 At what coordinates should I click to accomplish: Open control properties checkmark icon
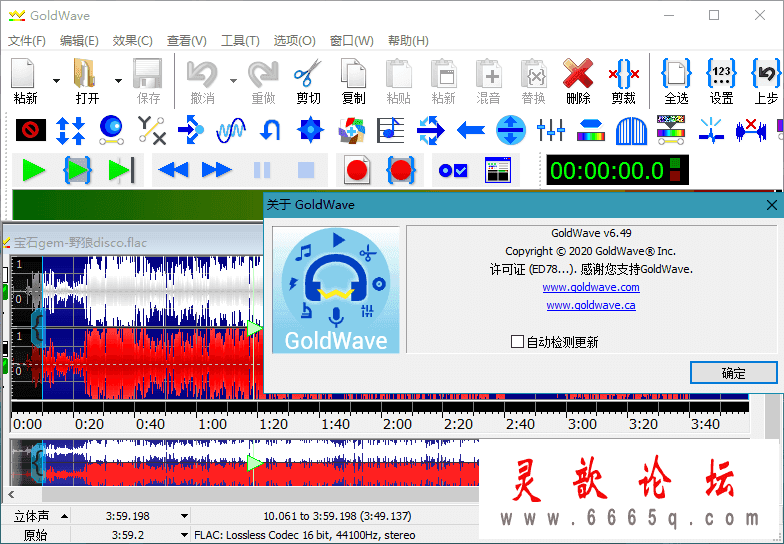pyautogui.click(x=452, y=171)
